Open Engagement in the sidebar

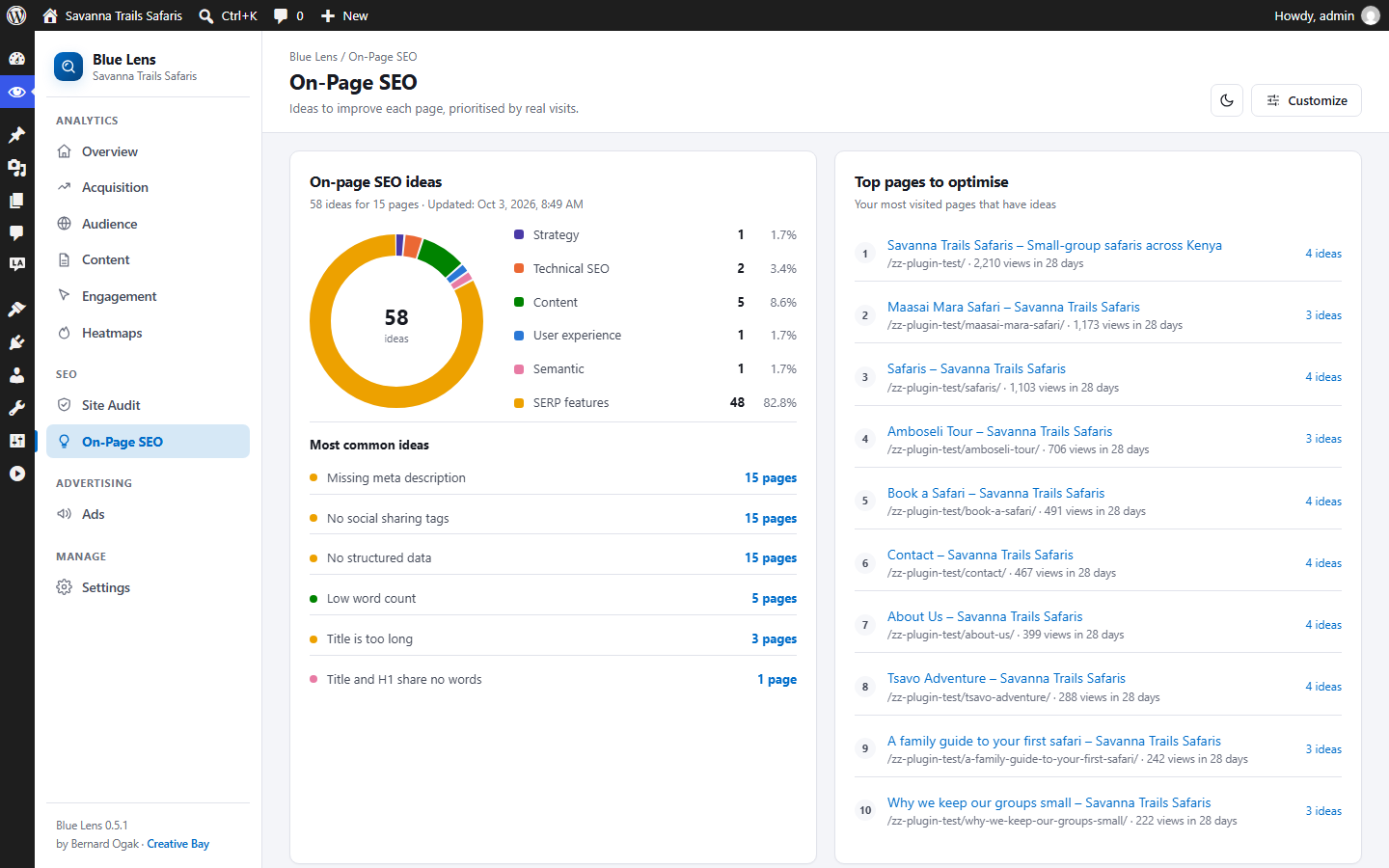coord(148,296)
